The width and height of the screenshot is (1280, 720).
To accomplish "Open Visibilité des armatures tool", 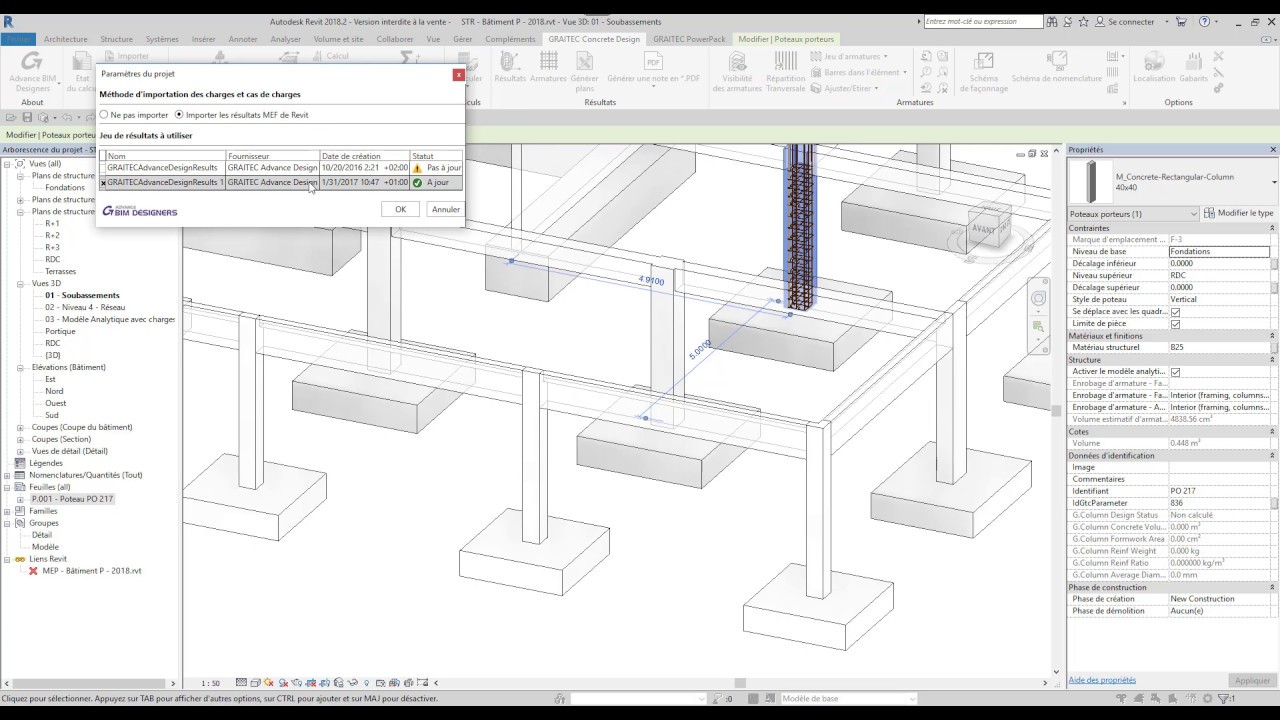I will [x=737, y=71].
